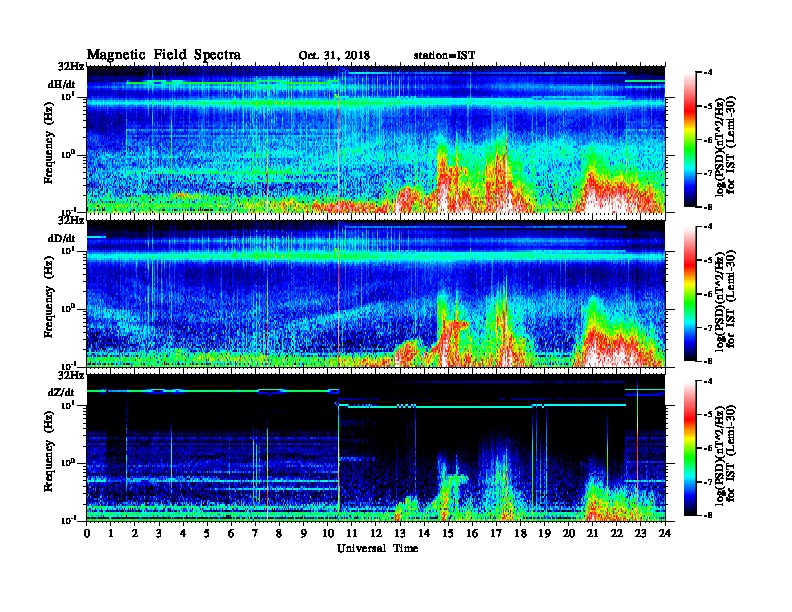Click the dH/dt spectrogram plot area
792x612 pixels.
coord(376,139)
